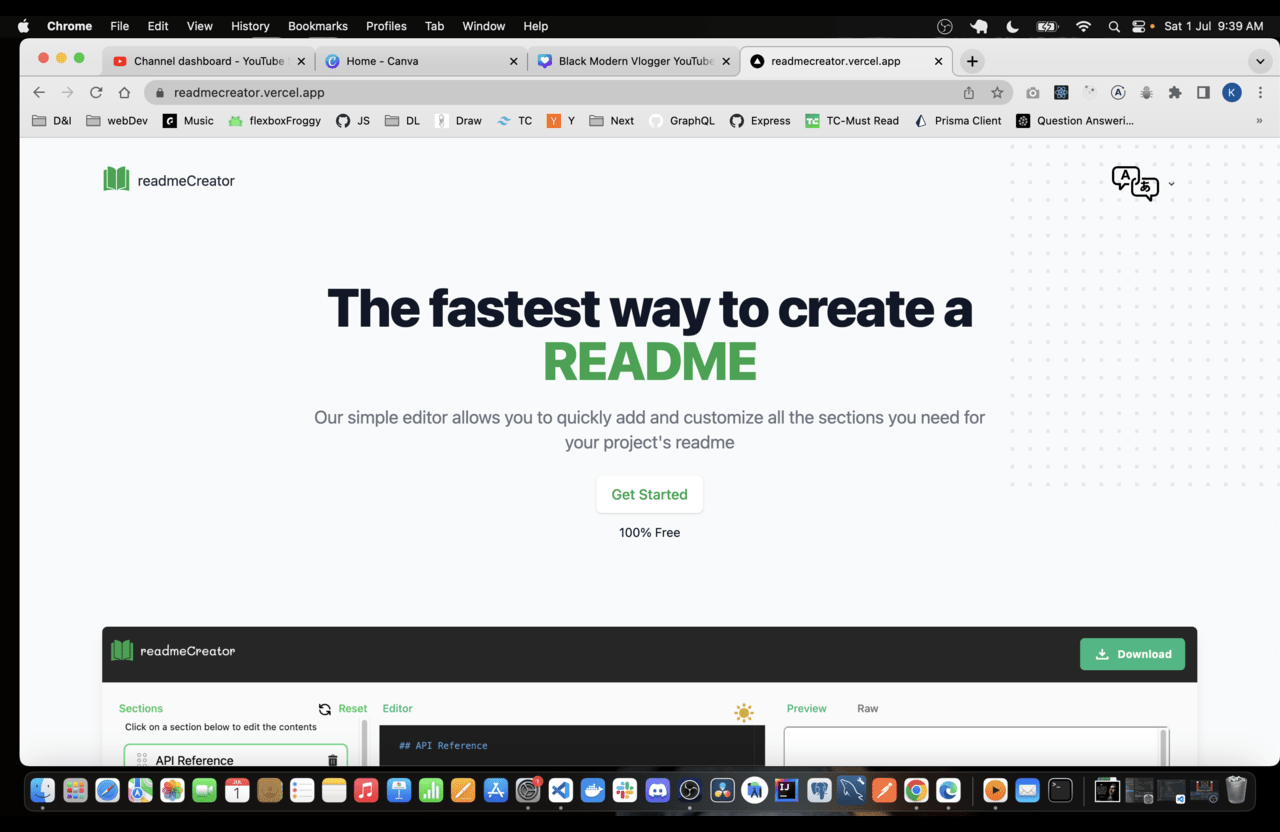Select the API Reference section item

(236, 756)
